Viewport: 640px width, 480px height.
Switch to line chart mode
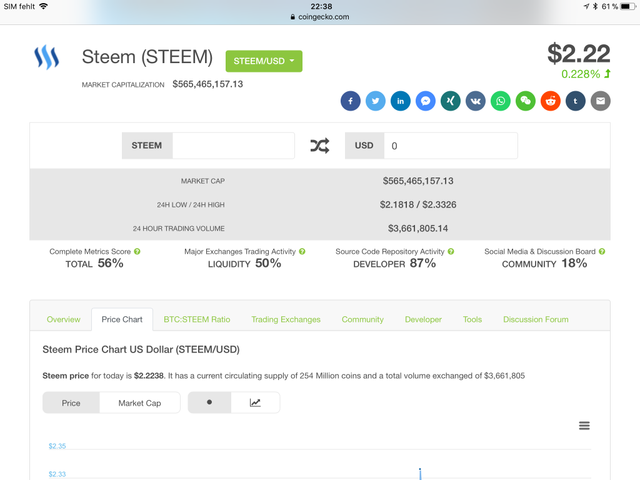[255, 403]
